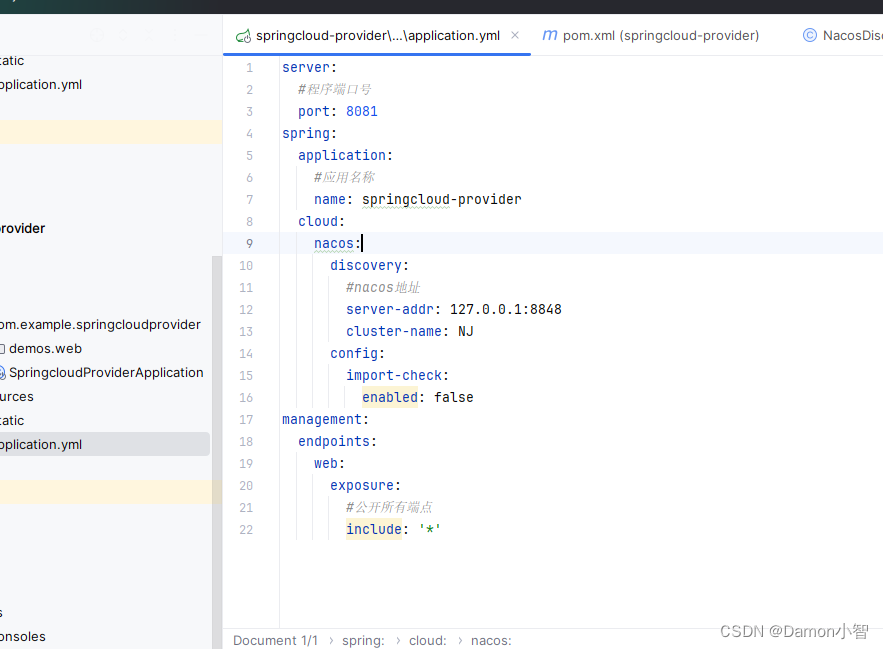This screenshot has height=649, width=883.
Task: Click gutter line number 17
Action: [246, 420]
